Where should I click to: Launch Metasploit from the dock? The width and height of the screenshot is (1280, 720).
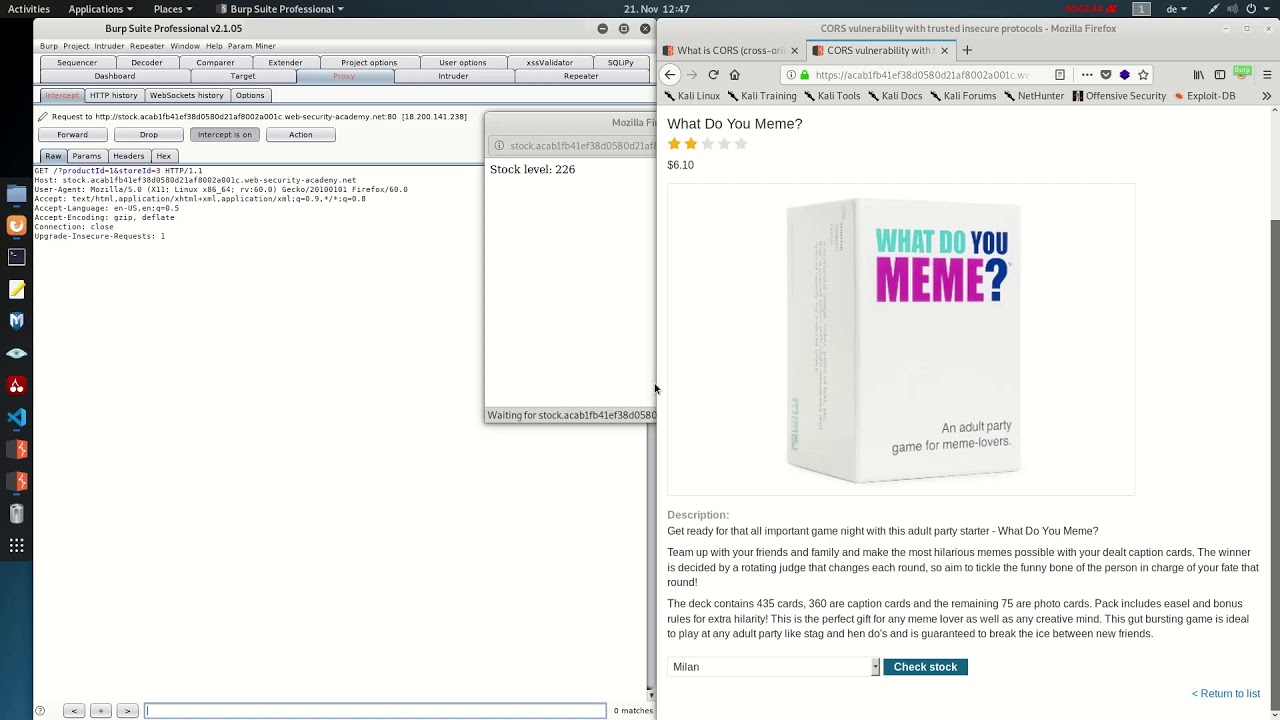[16, 321]
